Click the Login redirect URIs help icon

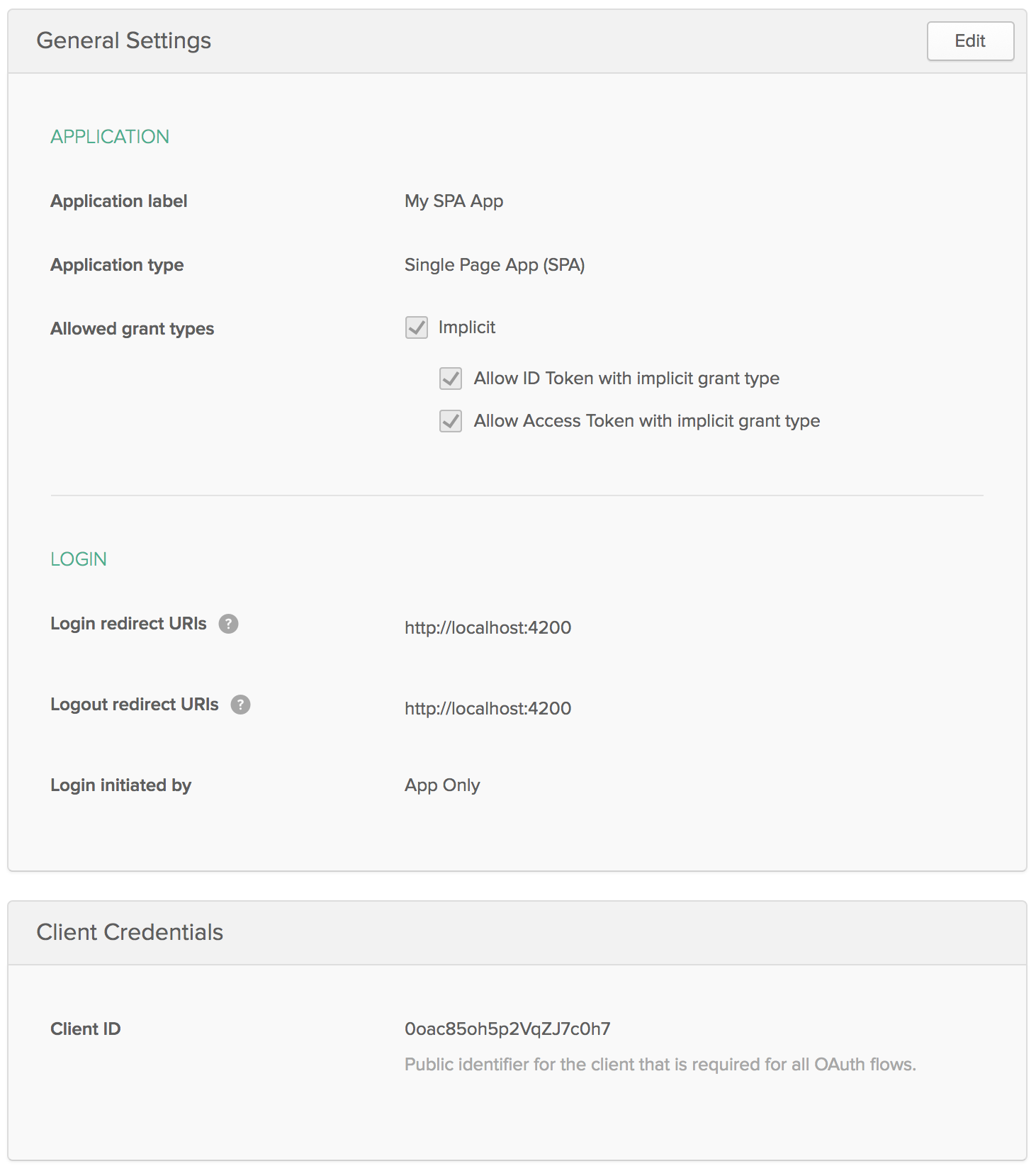[228, 624]
